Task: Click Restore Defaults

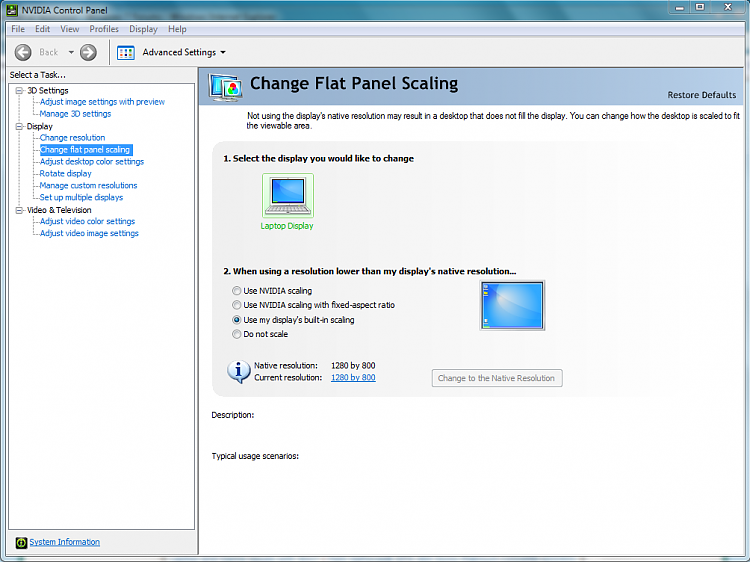Action: tap(702, 95)
